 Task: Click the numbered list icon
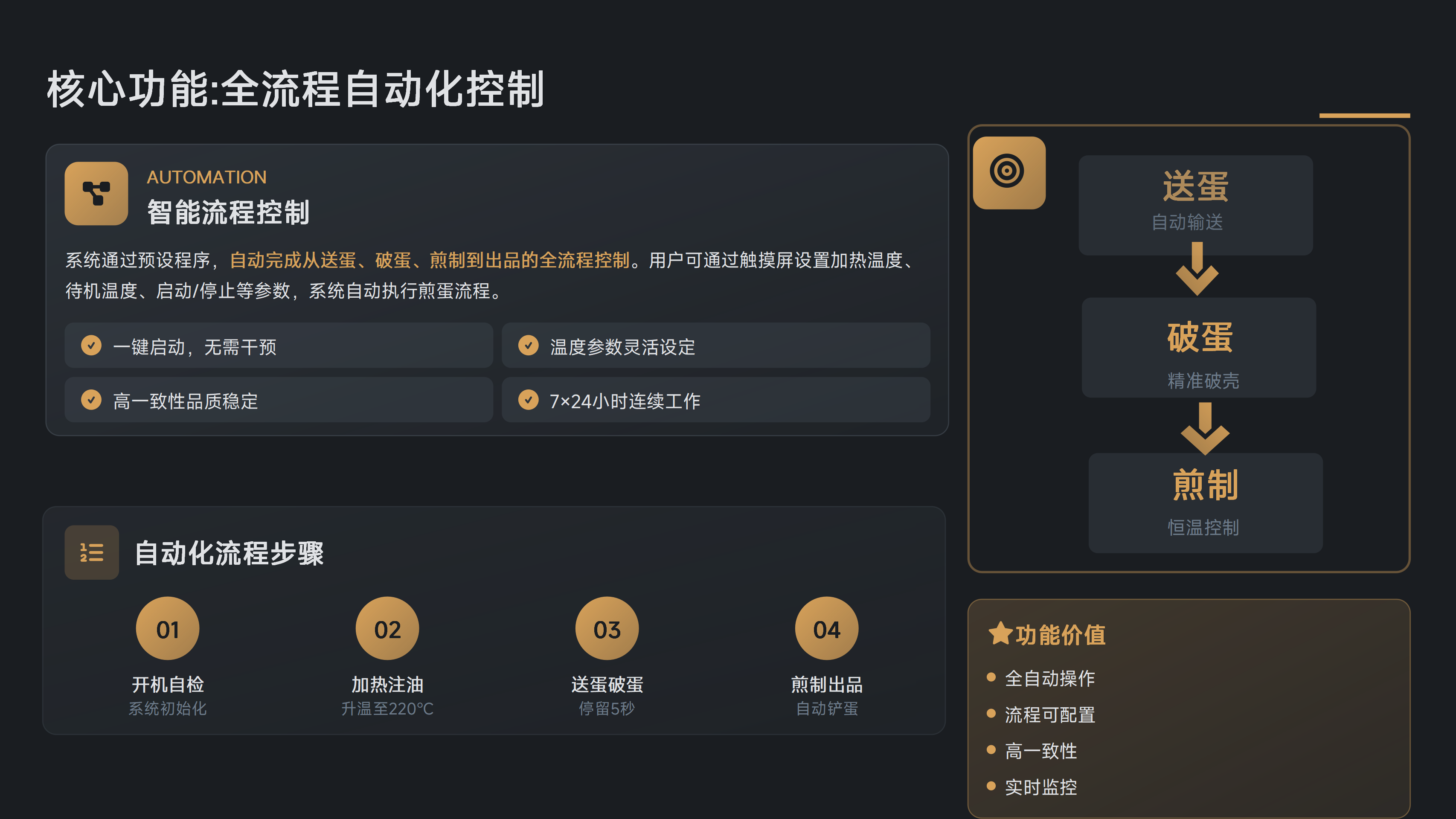point(92,552)
